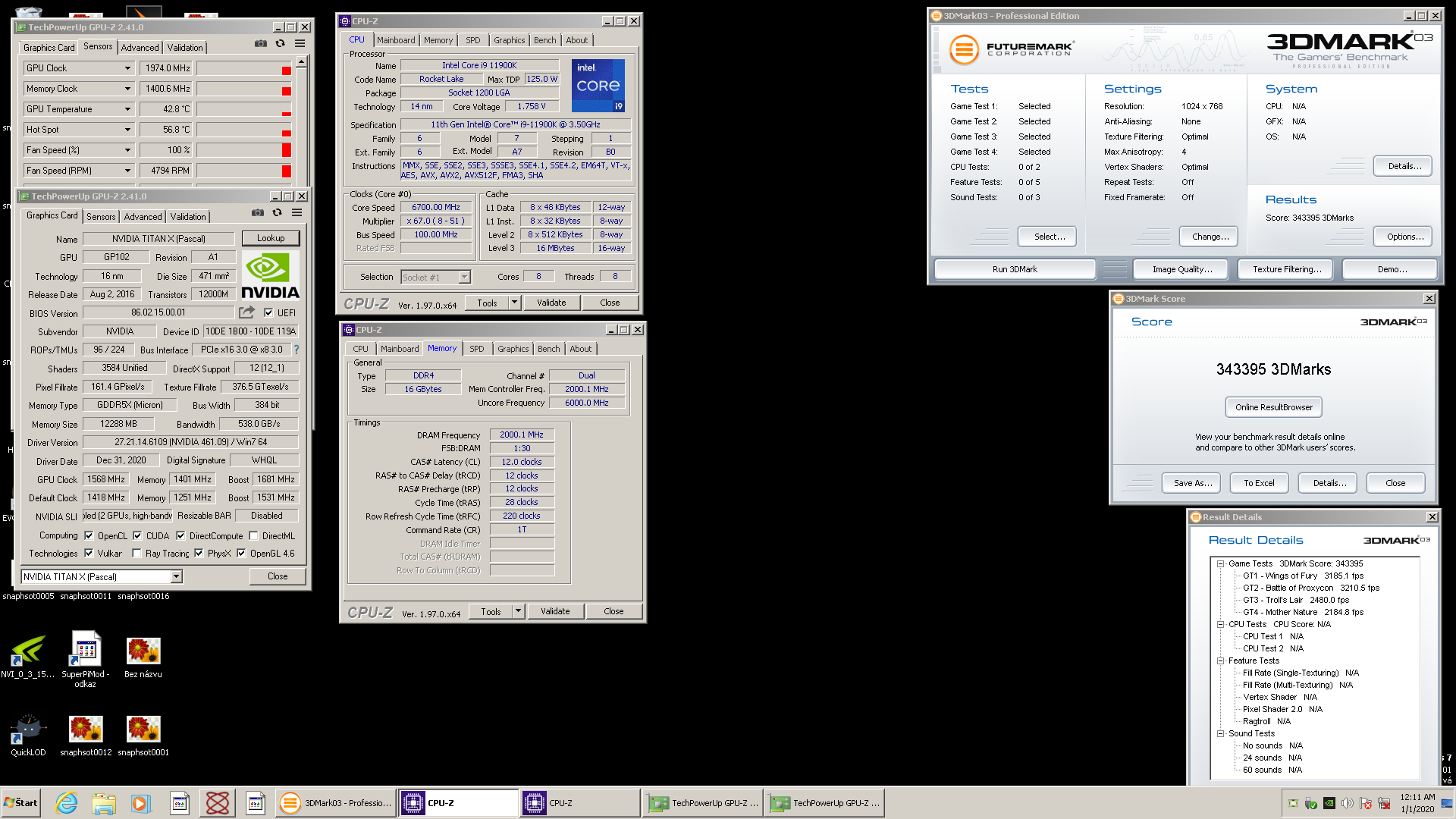Click the Intel Core i9 11900K name field
The height and width of the screenshot is (819, 1456).
point(479,65)
